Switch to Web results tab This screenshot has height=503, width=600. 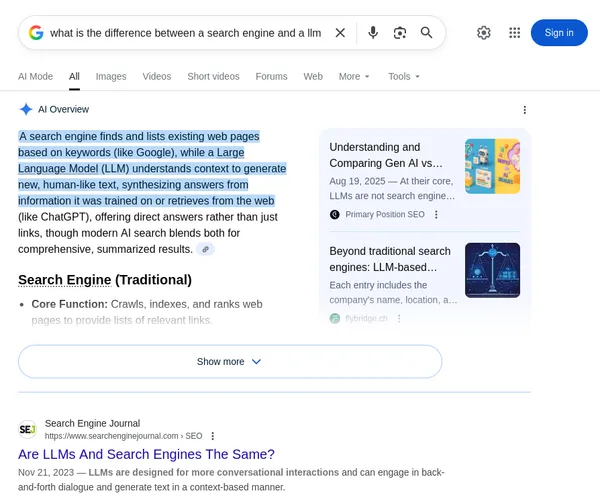click(313, 77)
